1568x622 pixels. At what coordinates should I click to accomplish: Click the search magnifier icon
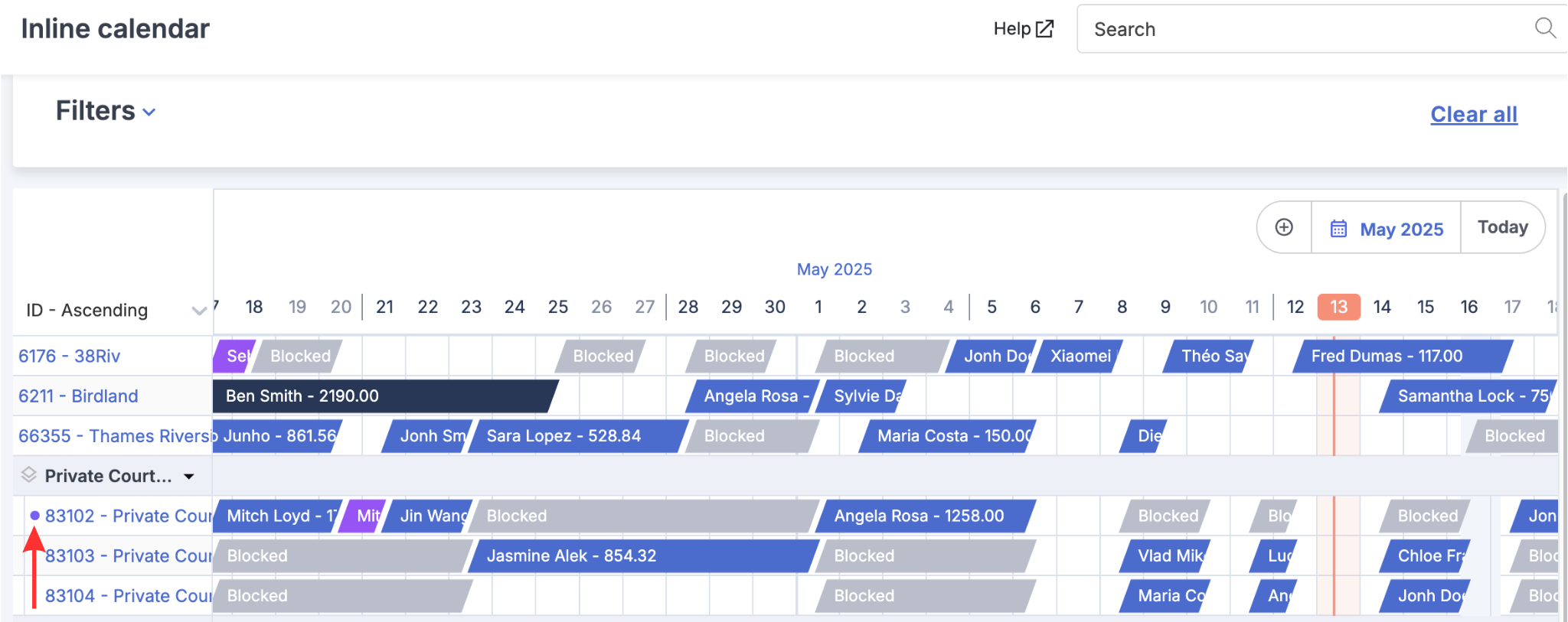point(1545,28)
